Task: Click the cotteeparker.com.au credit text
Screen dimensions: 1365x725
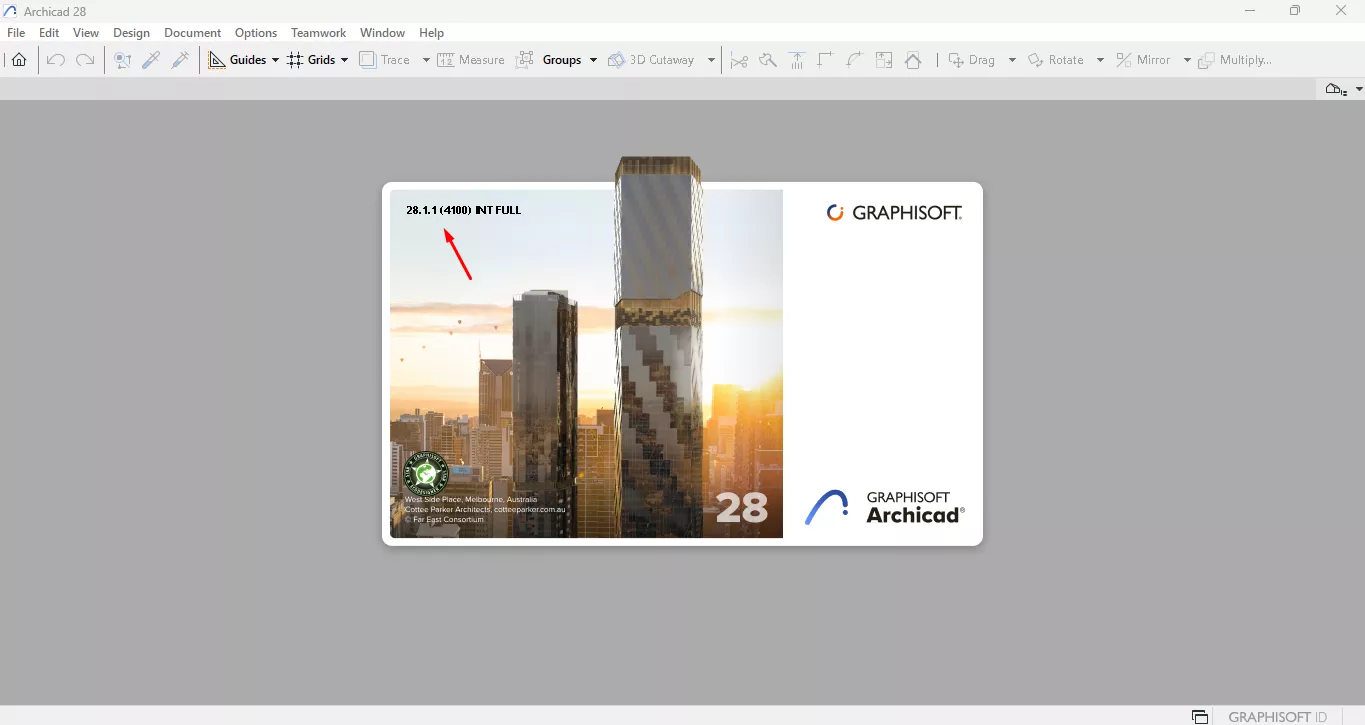Action: coord(530,509)
